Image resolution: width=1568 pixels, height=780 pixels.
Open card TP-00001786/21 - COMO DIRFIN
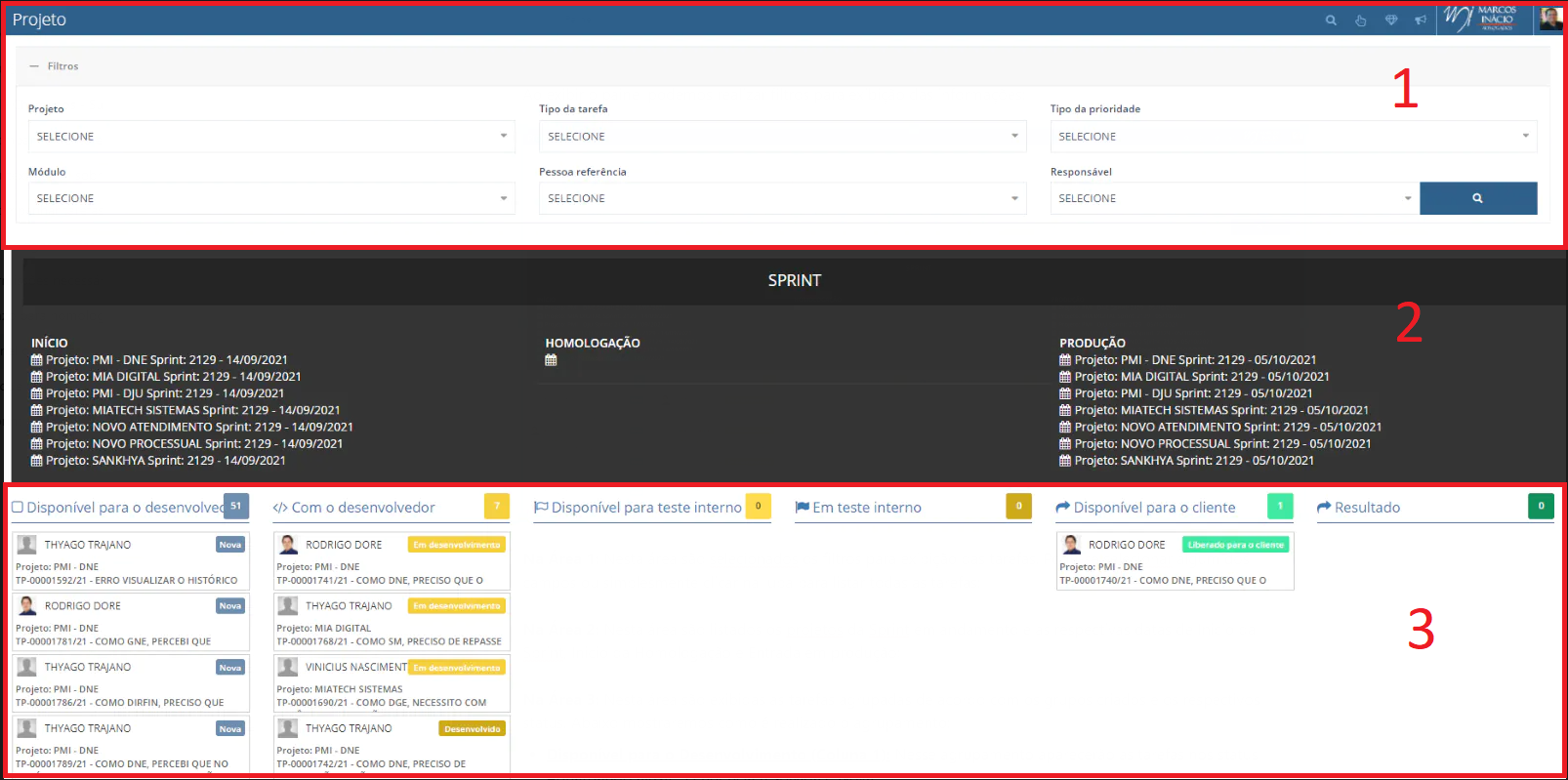pyautogui.click(x=131, y=683)
